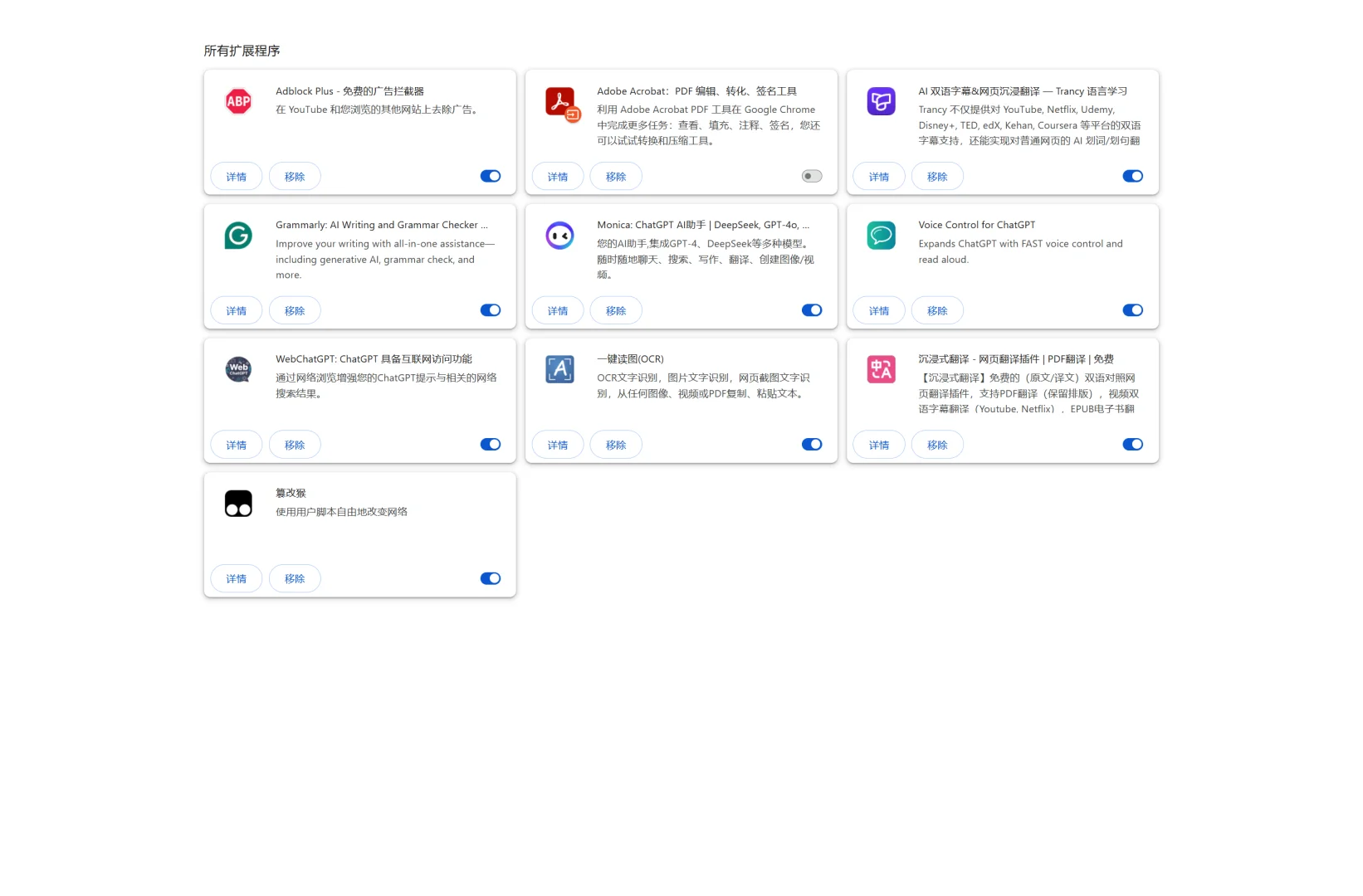This screenshot has width=1363, height=896.
Task: Remove Adobe Acrobat with 移除 button
Action: [x=616, y=177]
